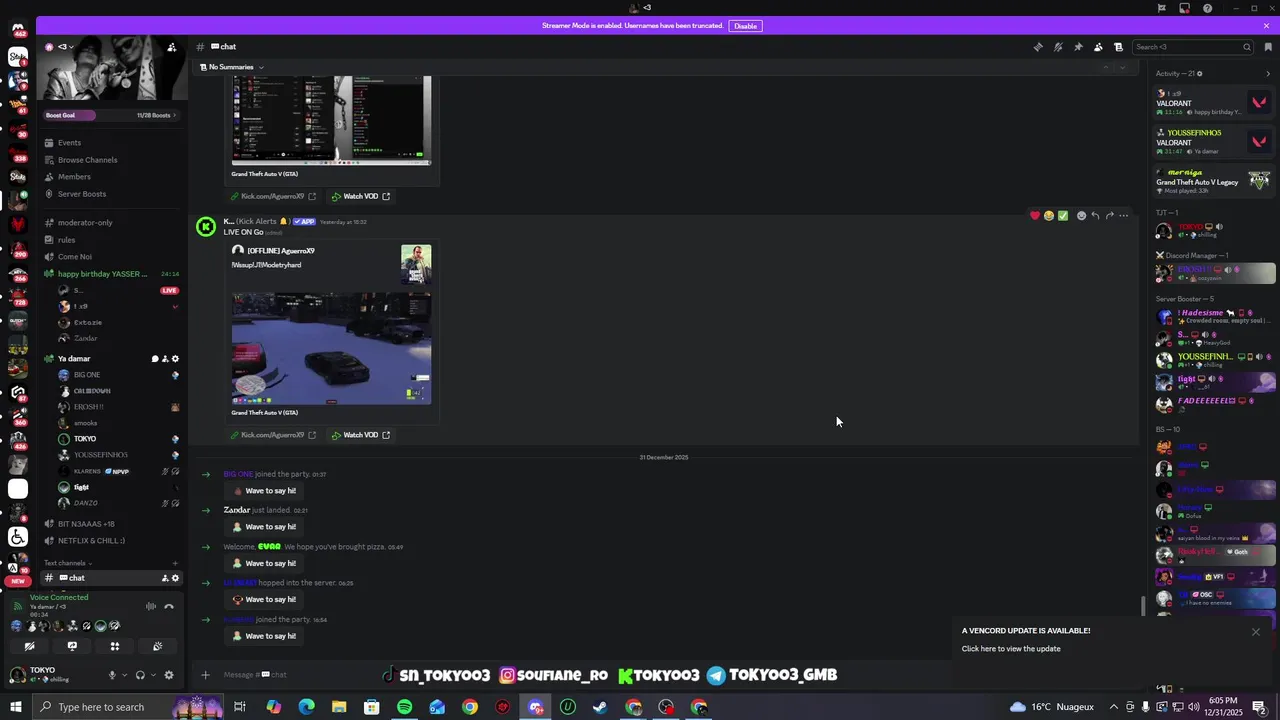Expand the No Summaries dropdown

point(232,67)
